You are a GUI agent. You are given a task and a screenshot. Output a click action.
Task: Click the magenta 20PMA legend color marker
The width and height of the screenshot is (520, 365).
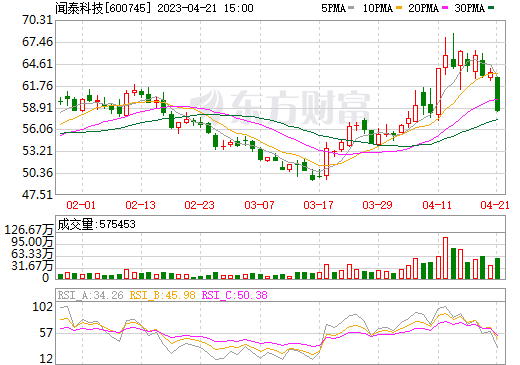click(445, 8)
